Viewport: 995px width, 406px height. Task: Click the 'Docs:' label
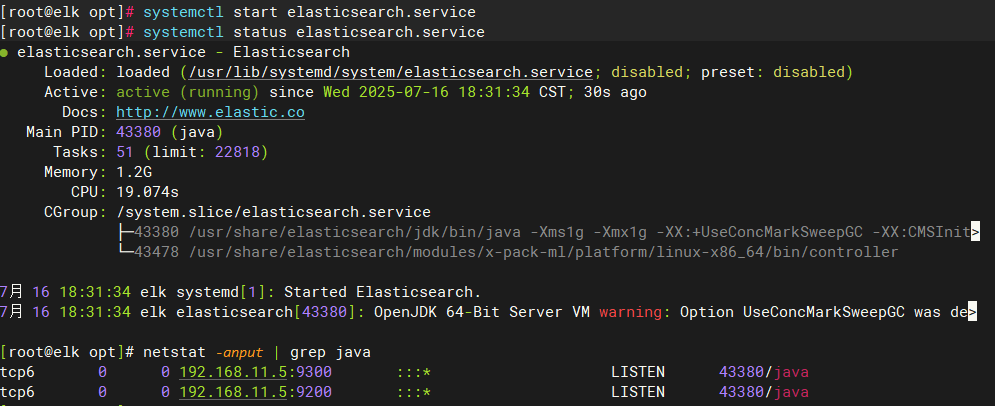tap(84, 112)
